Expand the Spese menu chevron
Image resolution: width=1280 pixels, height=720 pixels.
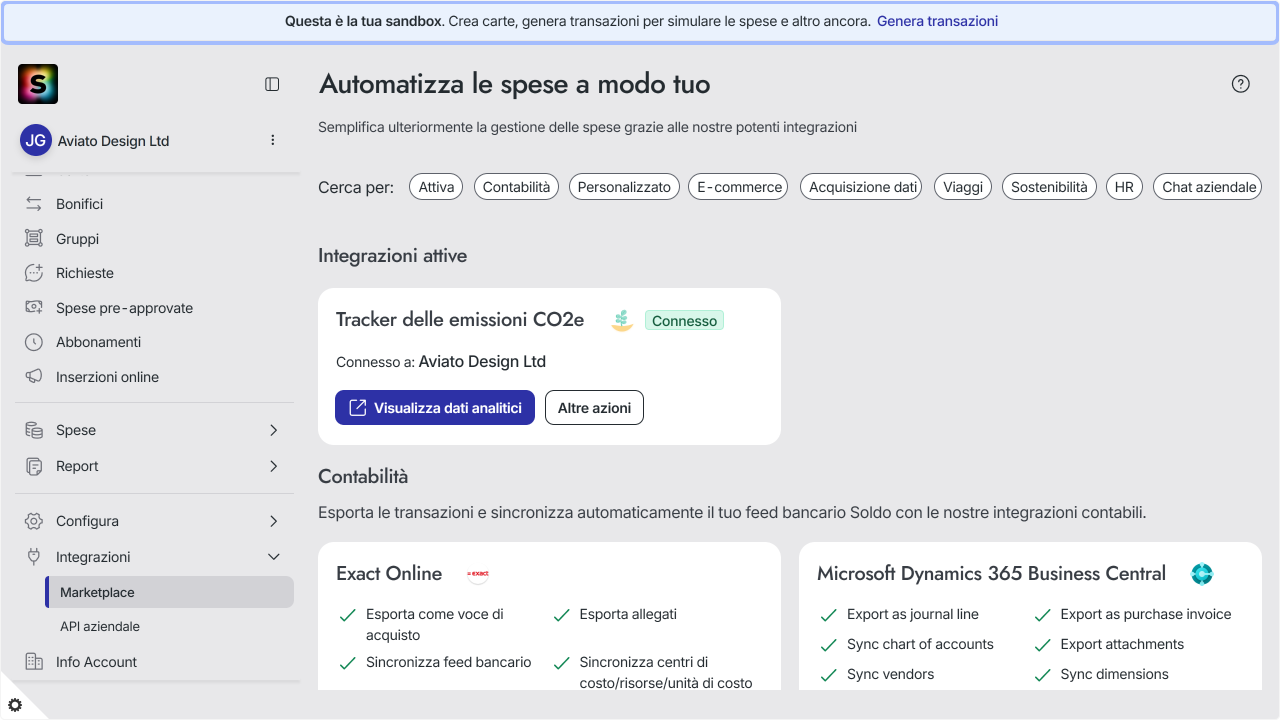274,430
